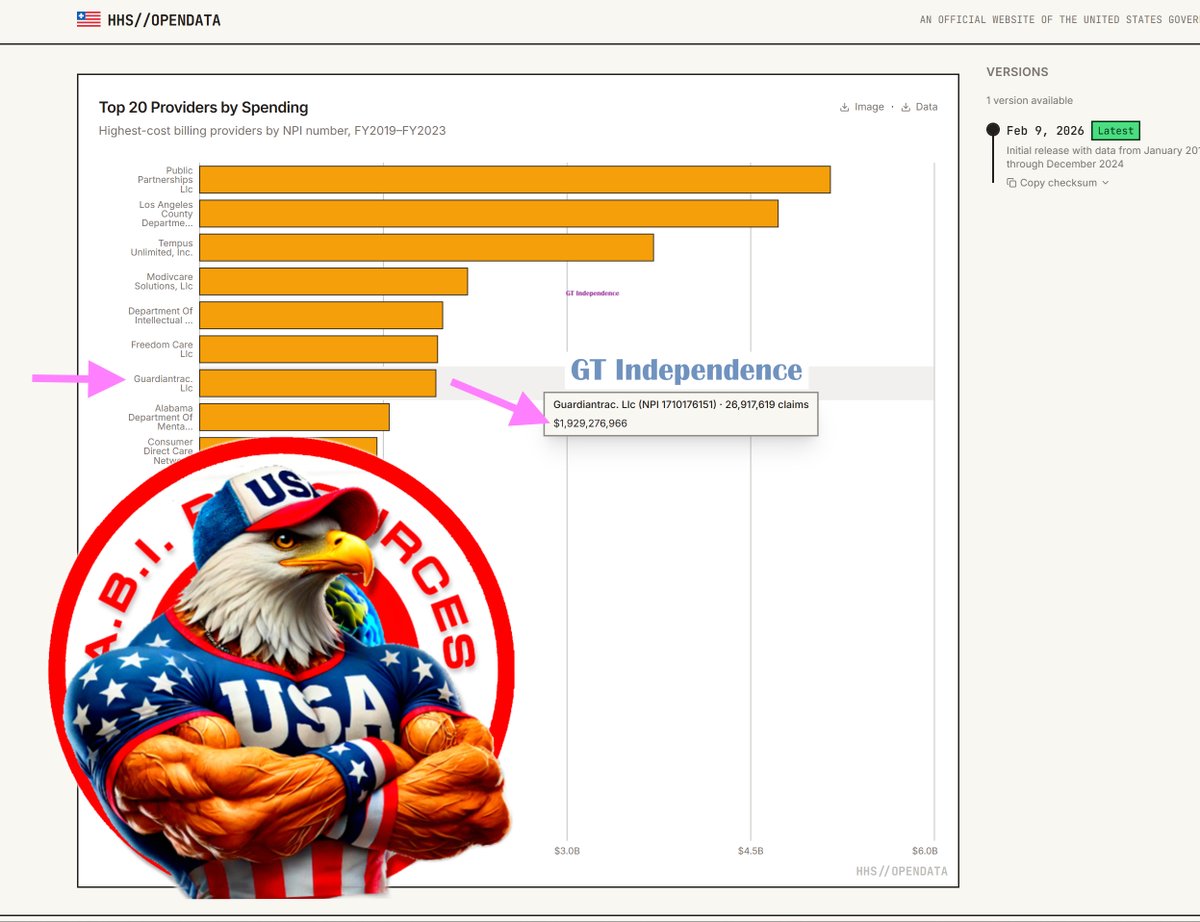Click the Public Partnerships Llc label

[x=165, y=180]
